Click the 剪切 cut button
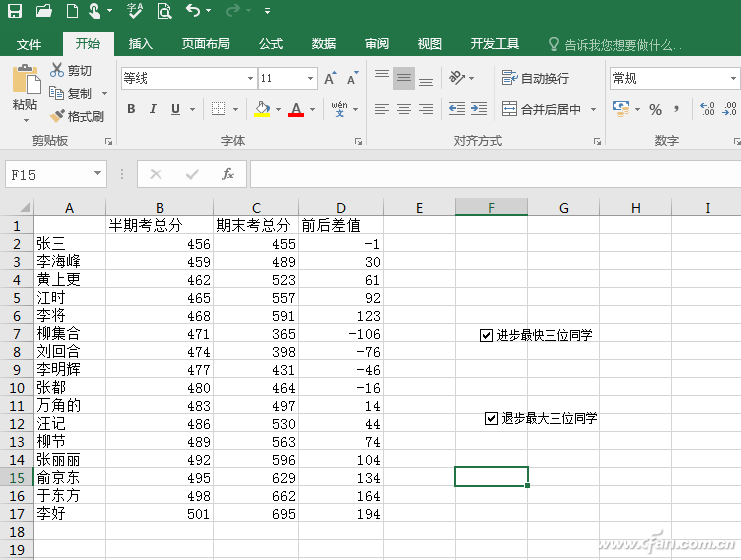This screenshot has width=741, height=560. (x=71, y=70)
